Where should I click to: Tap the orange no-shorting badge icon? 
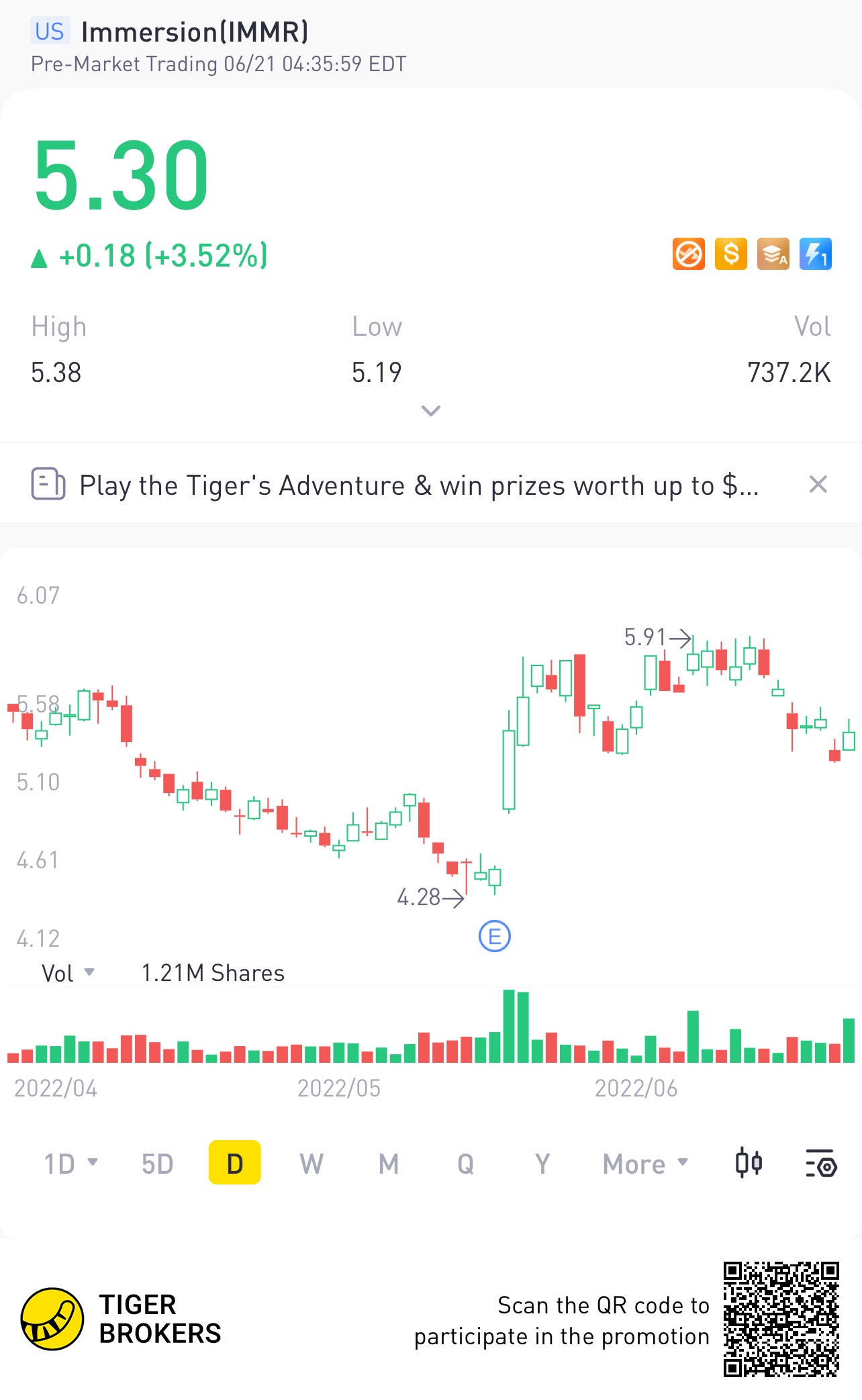pyautogui.click(x=689, y=254)
